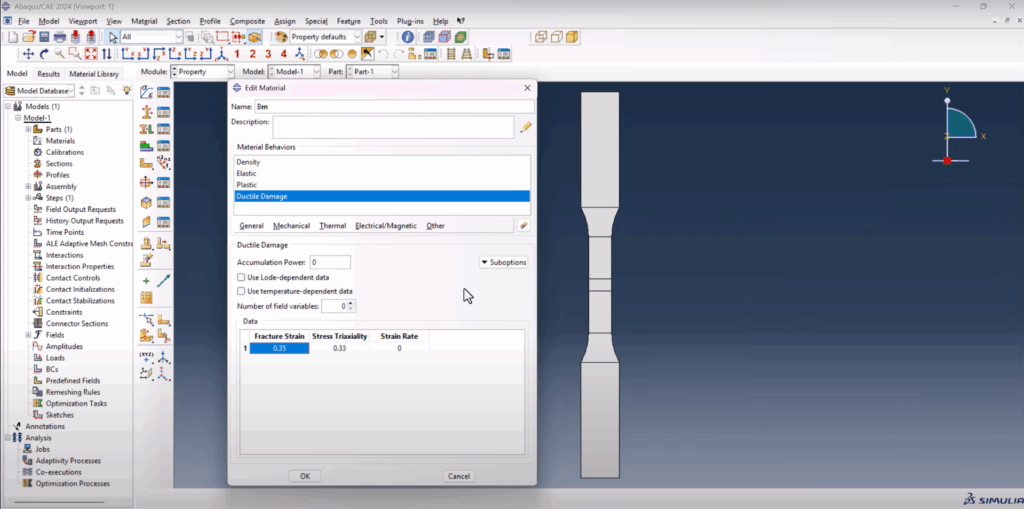Expand the Parts (1) tree node
Image resolution: width=1024 pixels, height=509 pixels.
point(28,129)
